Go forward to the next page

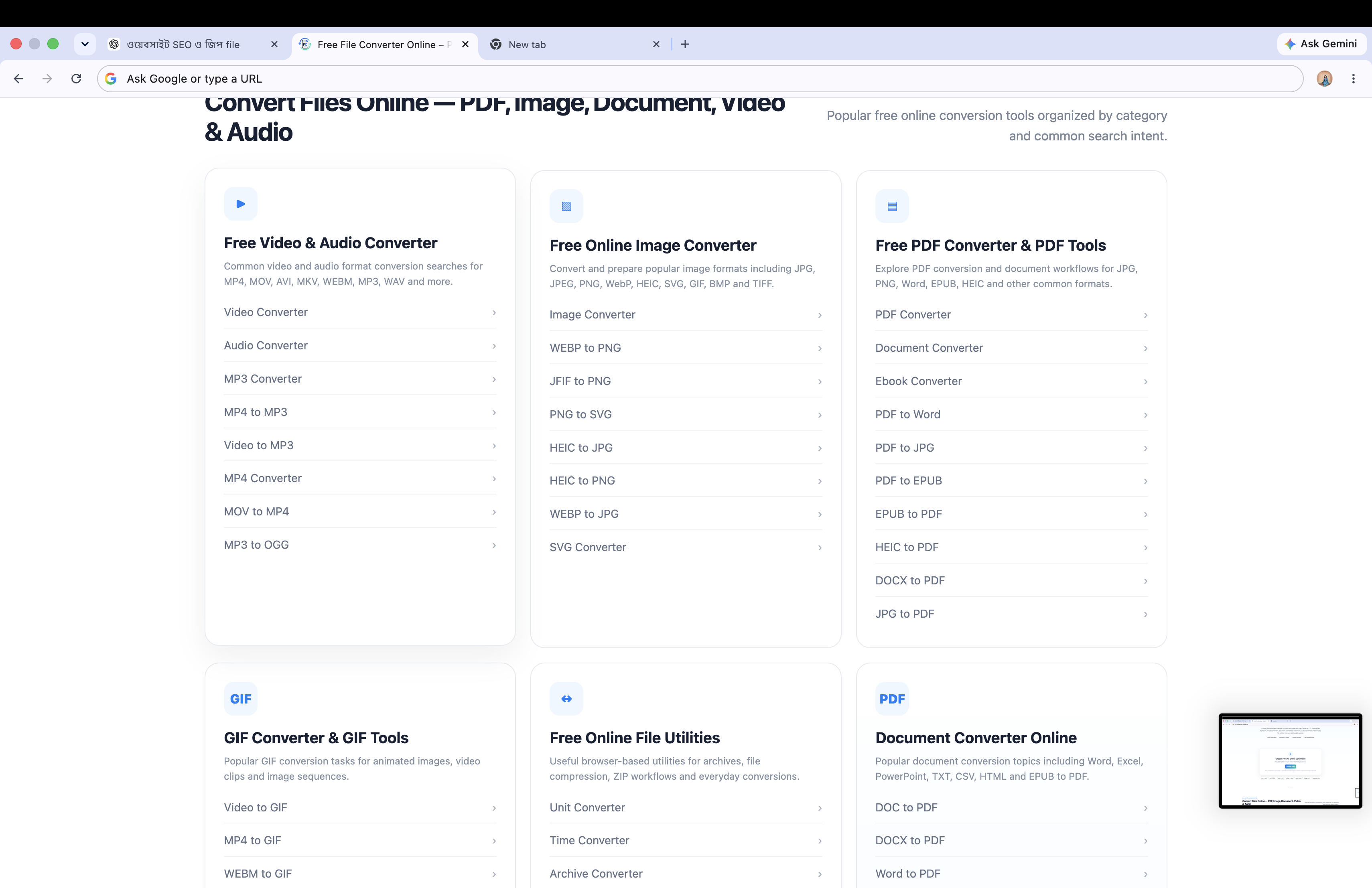click(x=47, y=78)
